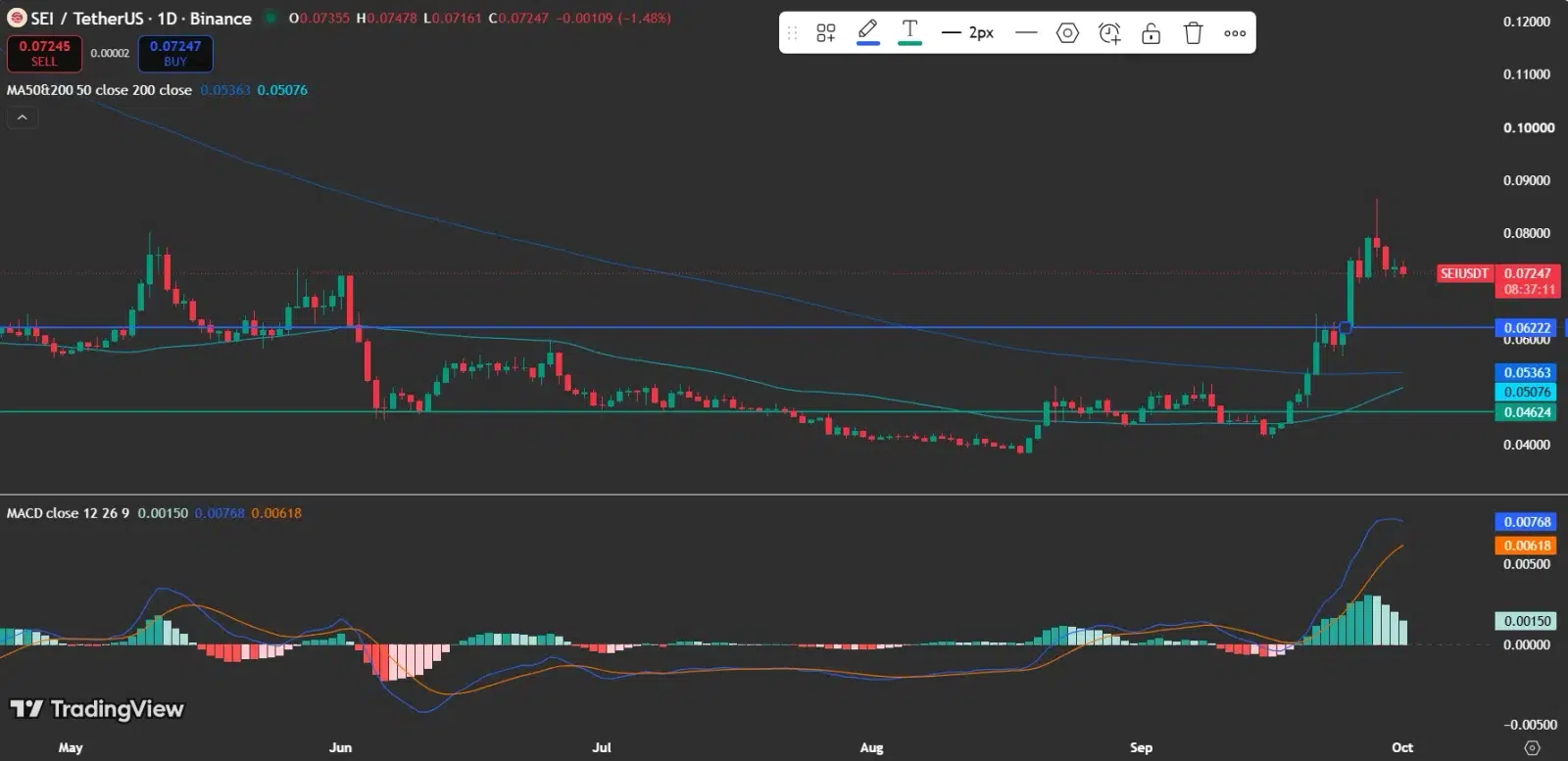Screen dimensions: 1568x761
Task: Click the 0.00768 MACD scale label
Action: click(1528, 522)
